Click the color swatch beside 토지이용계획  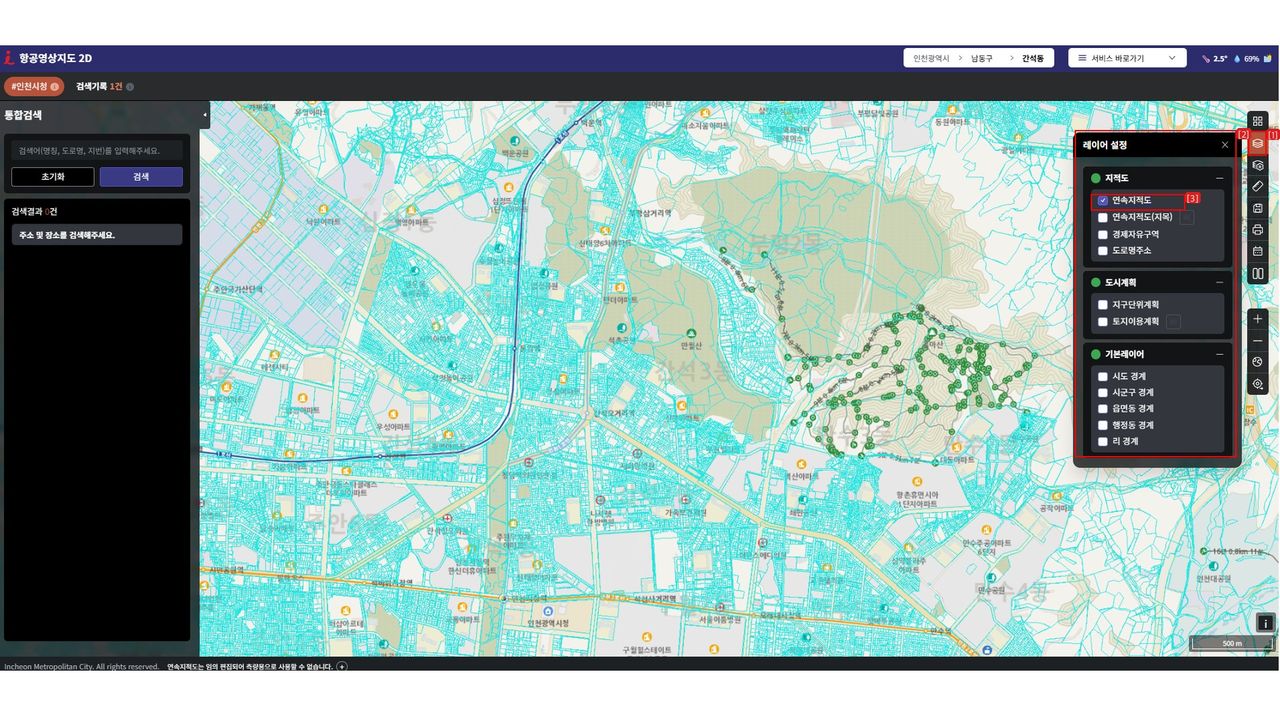point(1174,322)
